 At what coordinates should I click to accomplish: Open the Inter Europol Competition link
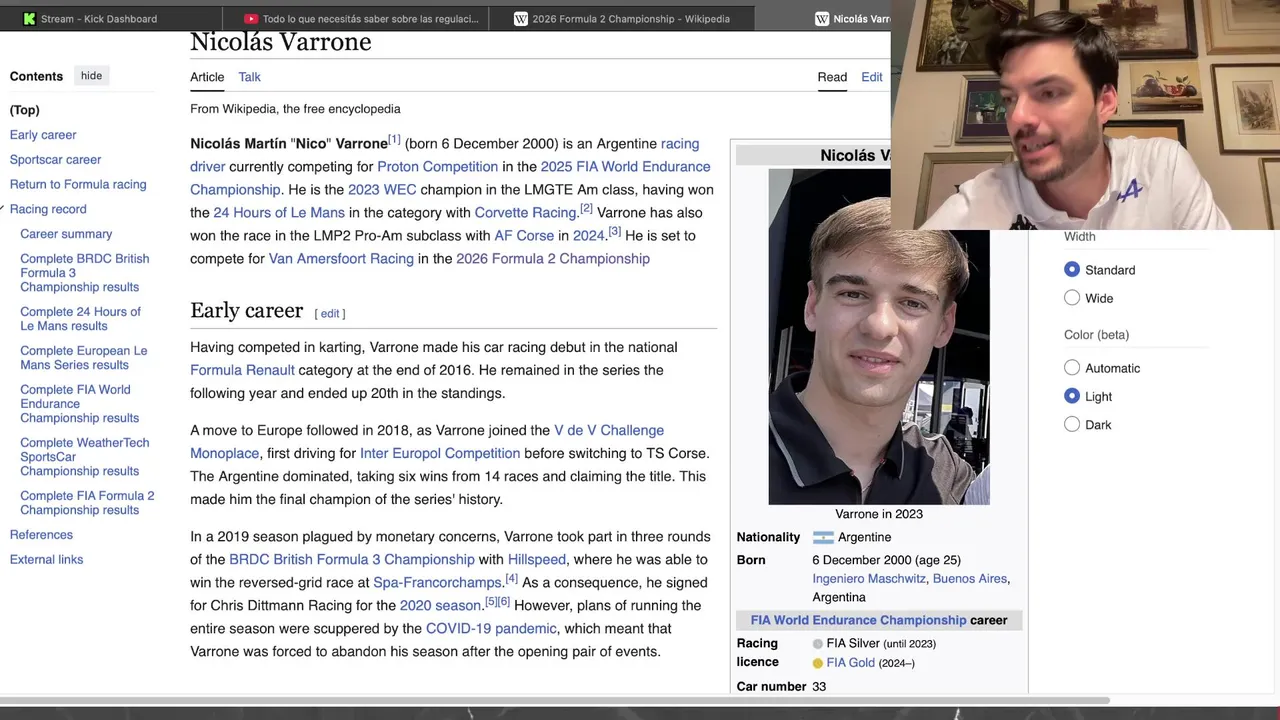tap(440, 453)
